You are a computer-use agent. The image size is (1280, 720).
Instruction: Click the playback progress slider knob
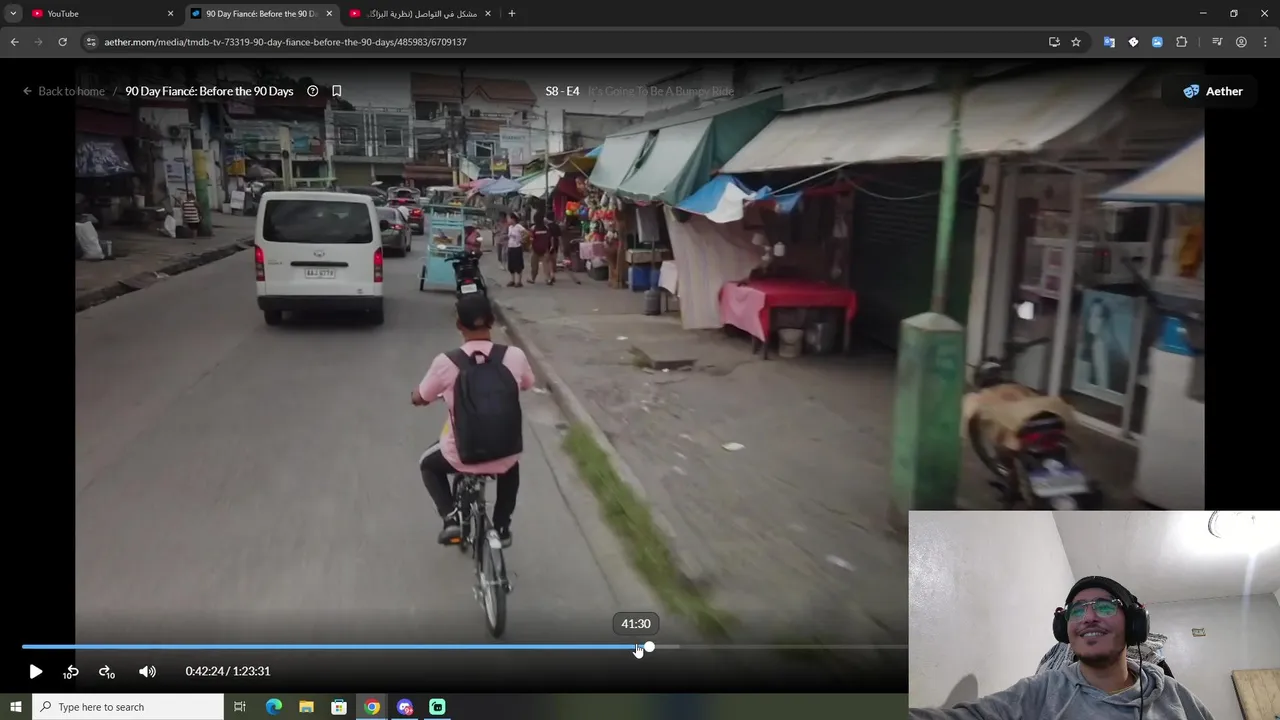[649, 647]
